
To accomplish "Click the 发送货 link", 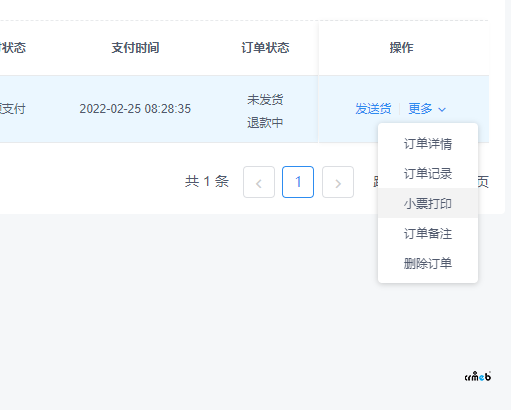I will [373, 109].
